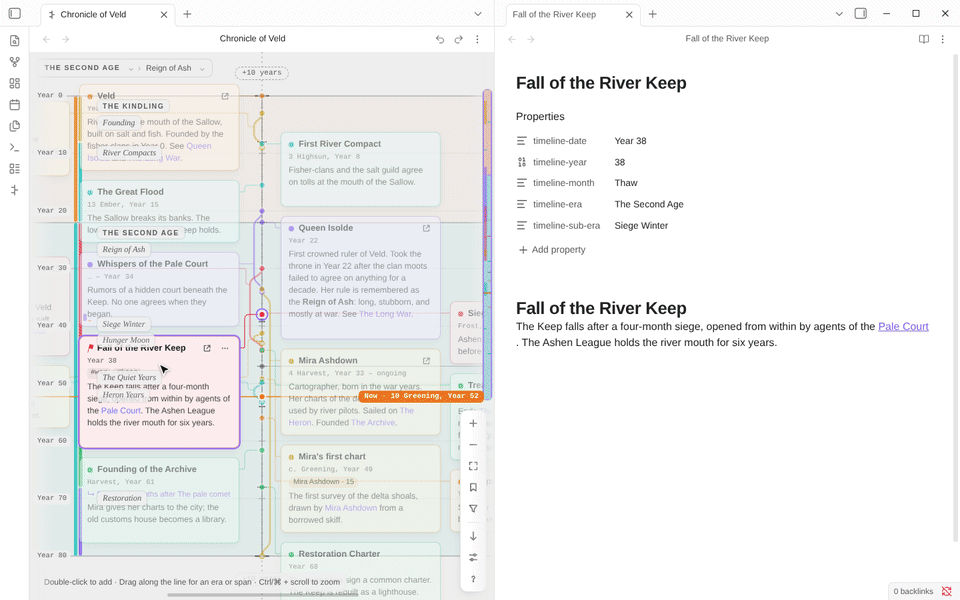Screen dimensions: 960x600
Task: Follow Mira Ashdown link in first chart card
Action: tap(350, 508)
